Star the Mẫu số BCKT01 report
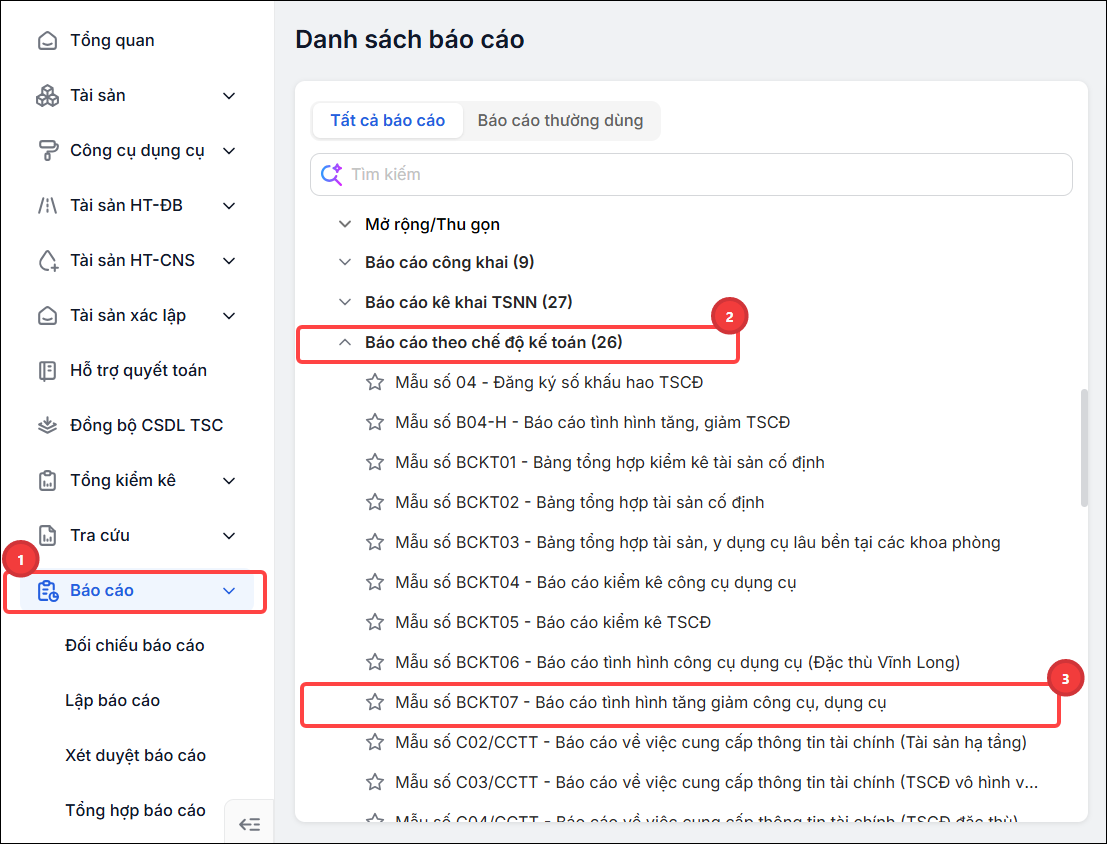 point(375,462)
